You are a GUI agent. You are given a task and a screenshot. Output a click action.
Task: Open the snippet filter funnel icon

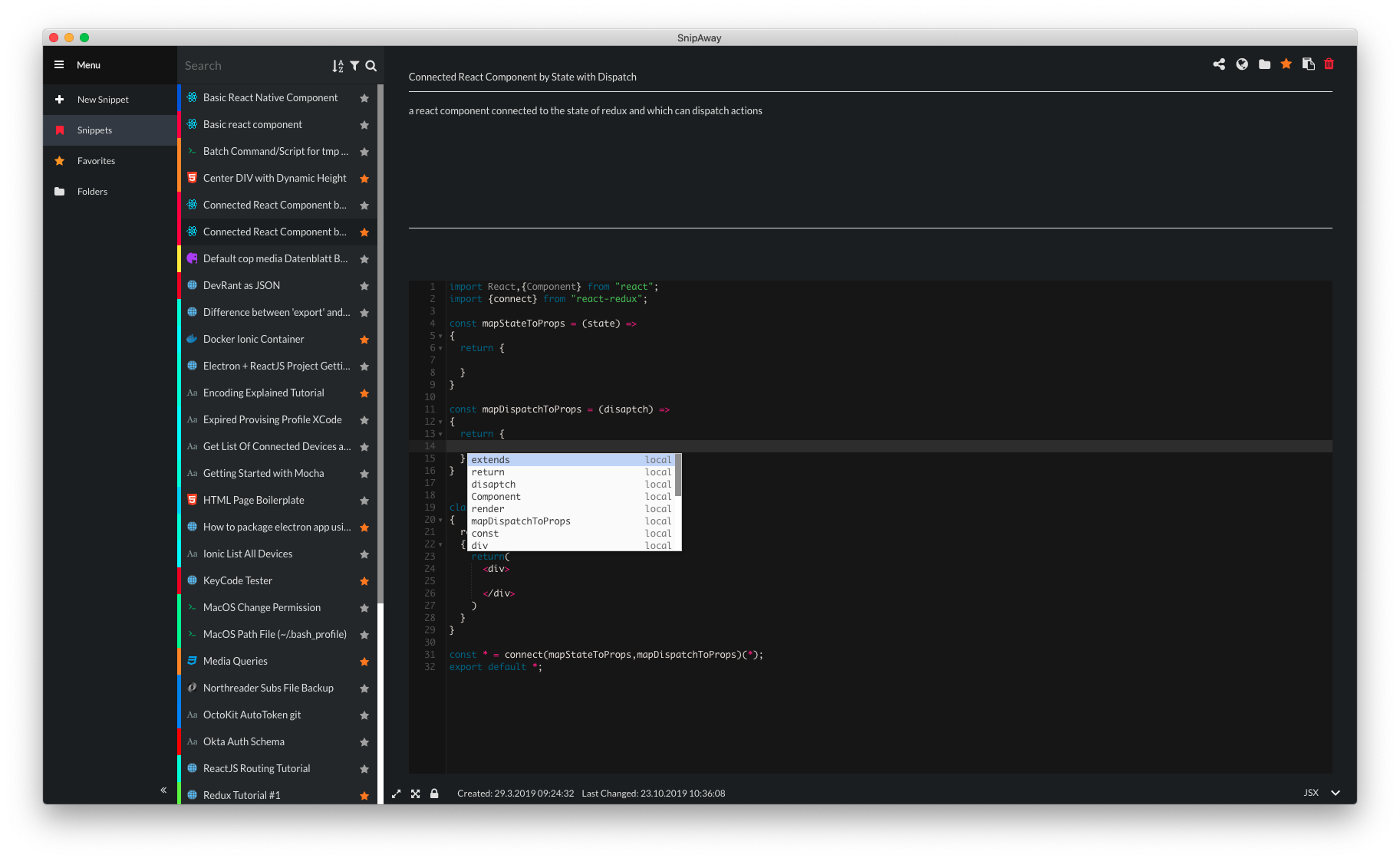coord(354,66)
